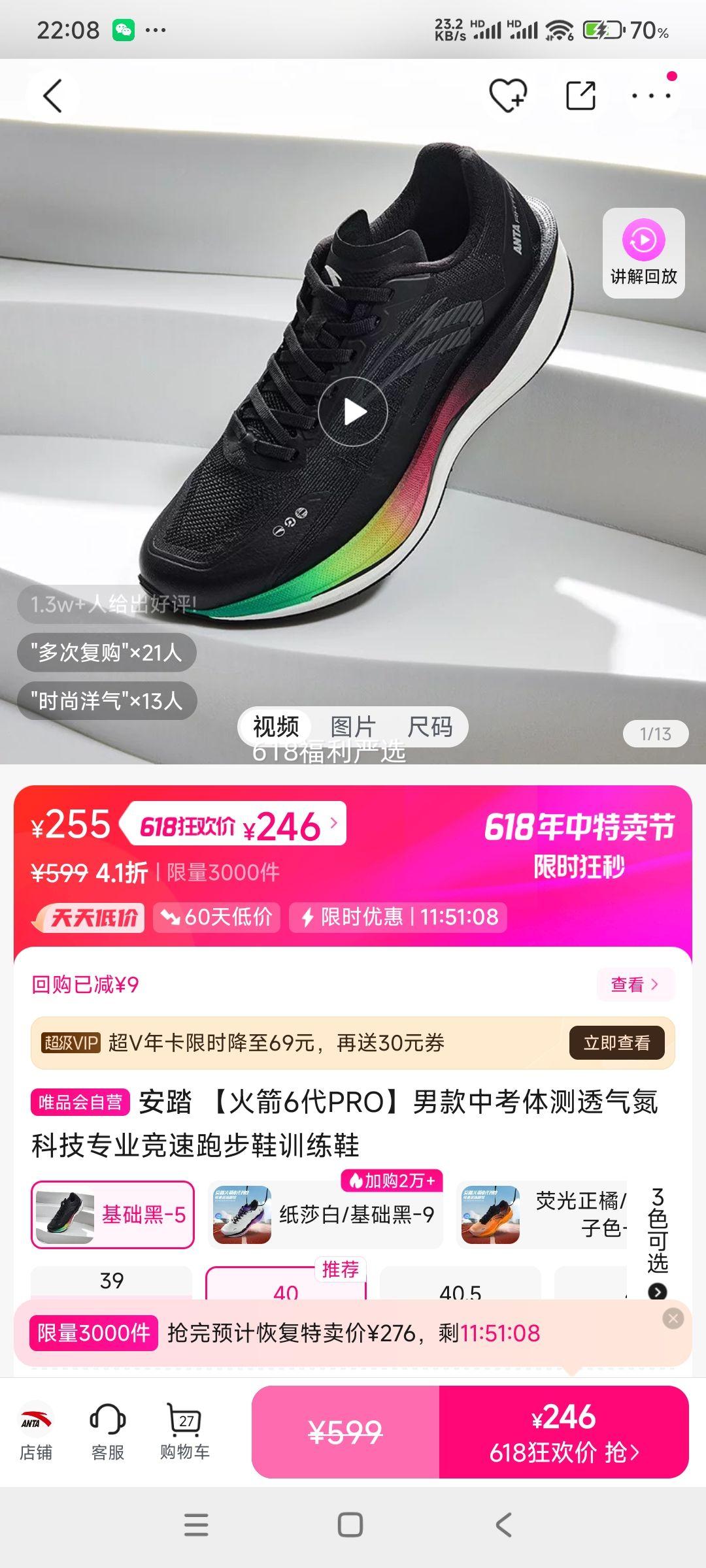
Task: Tap the back arrow icon
Action: [x=52, y=96]
